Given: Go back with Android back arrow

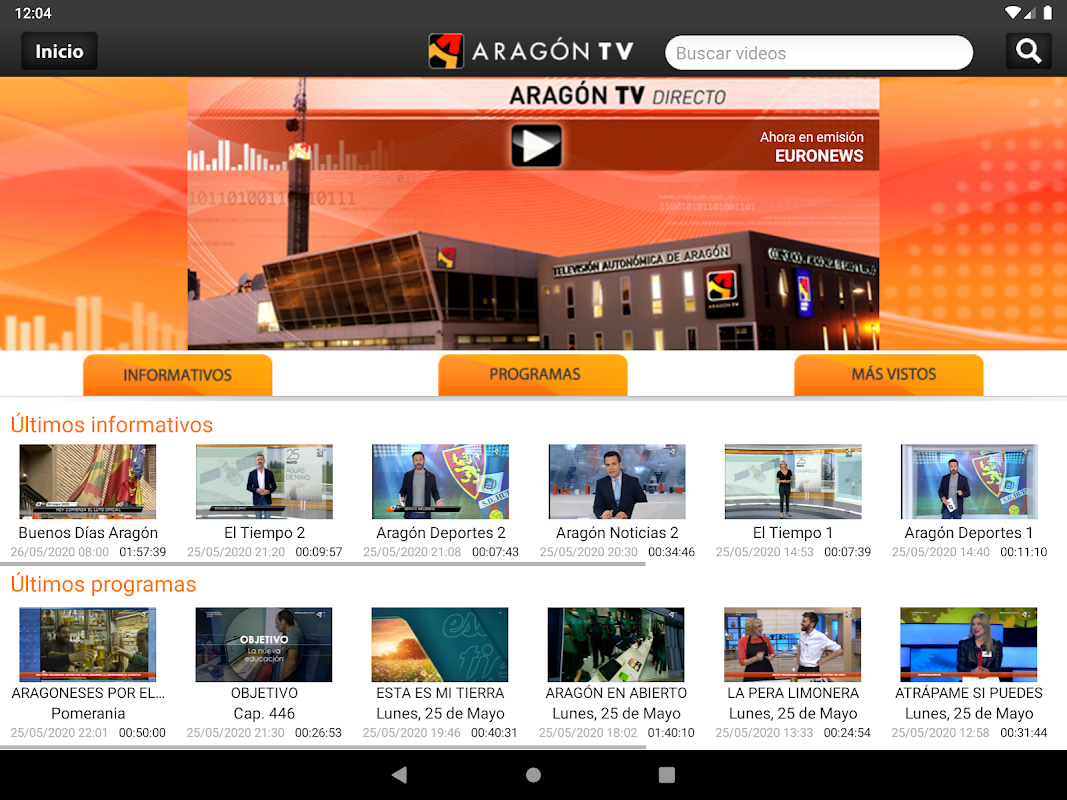Looking at the screenshot, I should tap(399, 774).
